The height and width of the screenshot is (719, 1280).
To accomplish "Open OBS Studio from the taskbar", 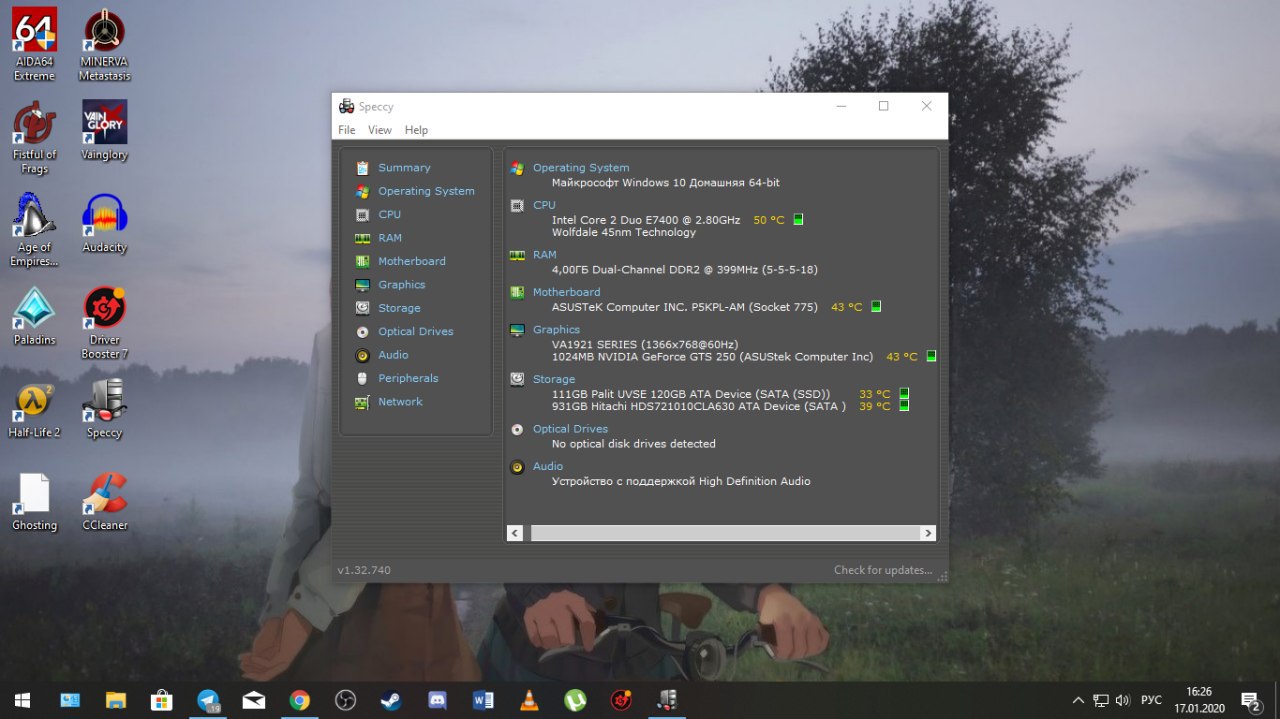I will pos(346,700).
